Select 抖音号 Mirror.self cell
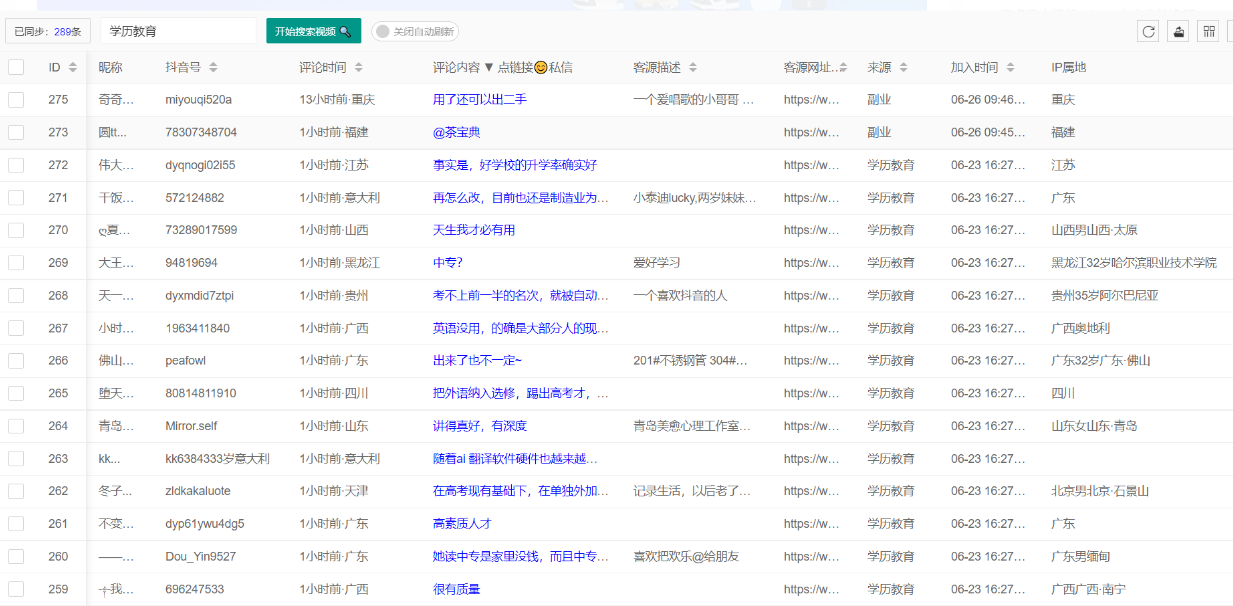Screen dimensions: 1233x606 (x=191, y=426)
